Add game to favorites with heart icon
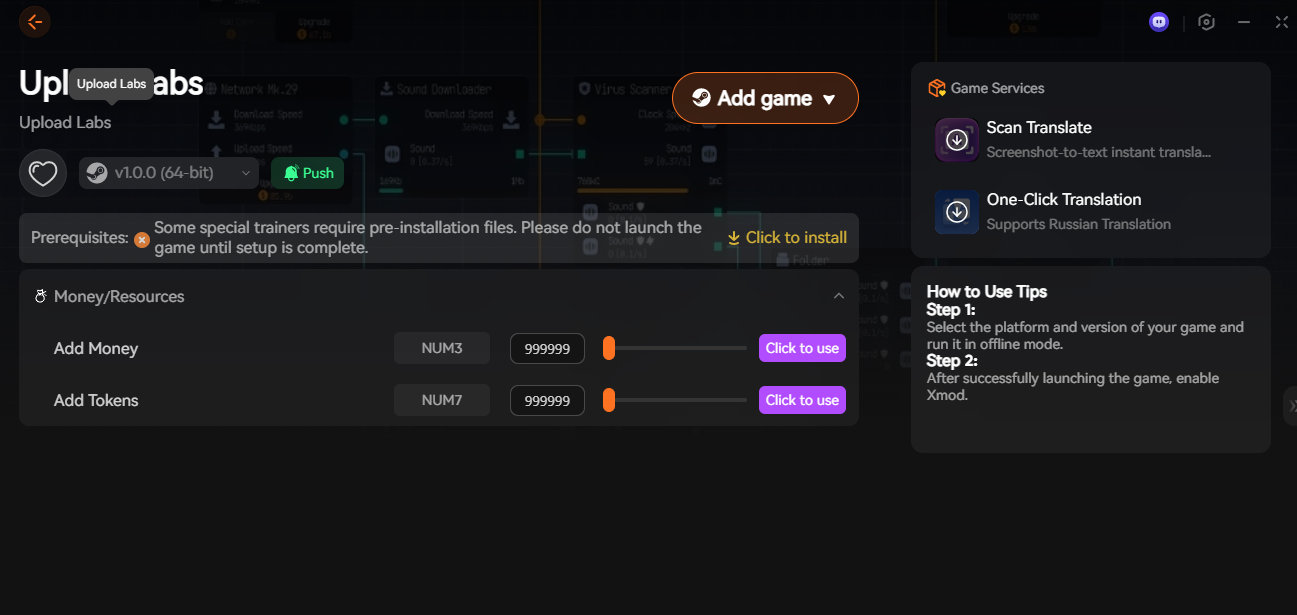The height and width of the screenshot is (615, 1297). pos(42,173)
